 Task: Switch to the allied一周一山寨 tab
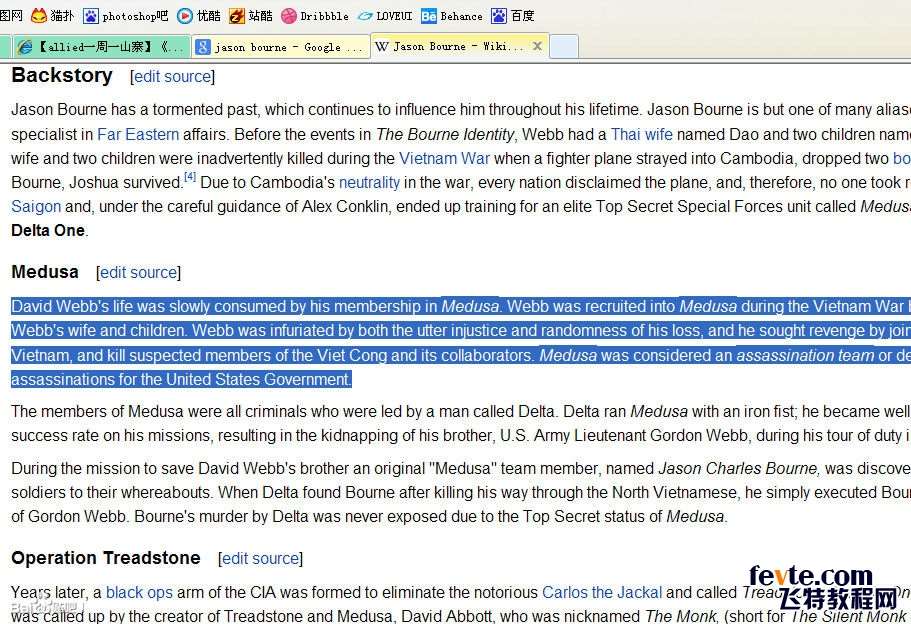[x=100, y=46]
